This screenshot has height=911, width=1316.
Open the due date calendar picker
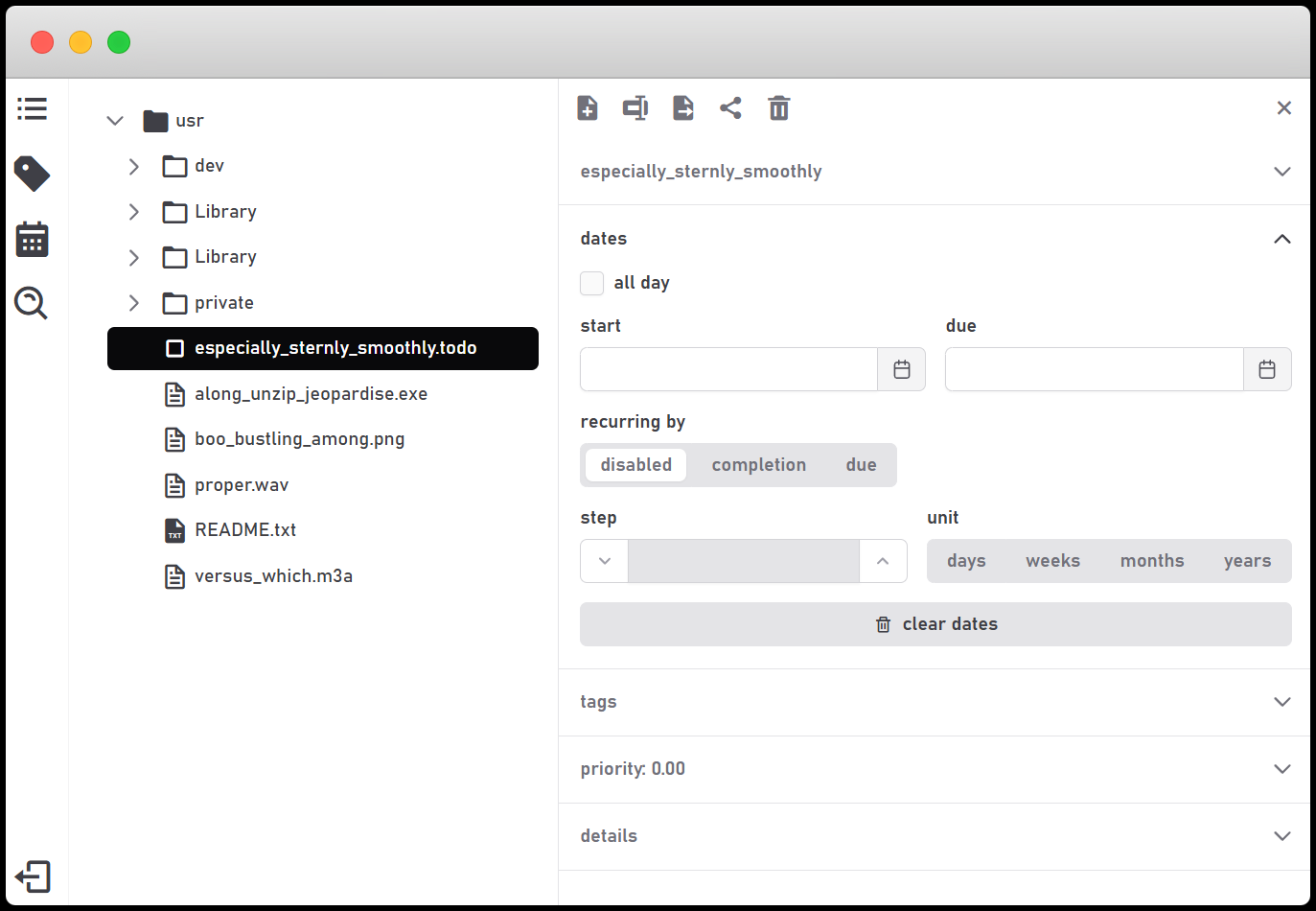click(x=1267, y=368)
